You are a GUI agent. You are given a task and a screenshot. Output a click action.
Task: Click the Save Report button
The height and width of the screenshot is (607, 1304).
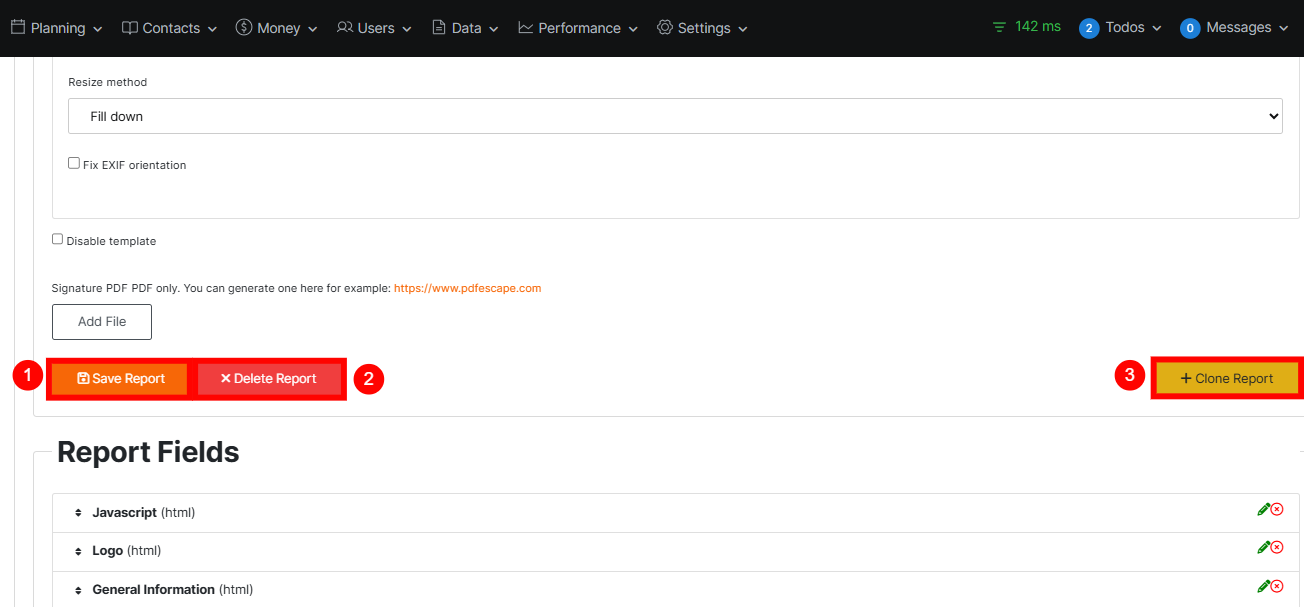point(120,379)
